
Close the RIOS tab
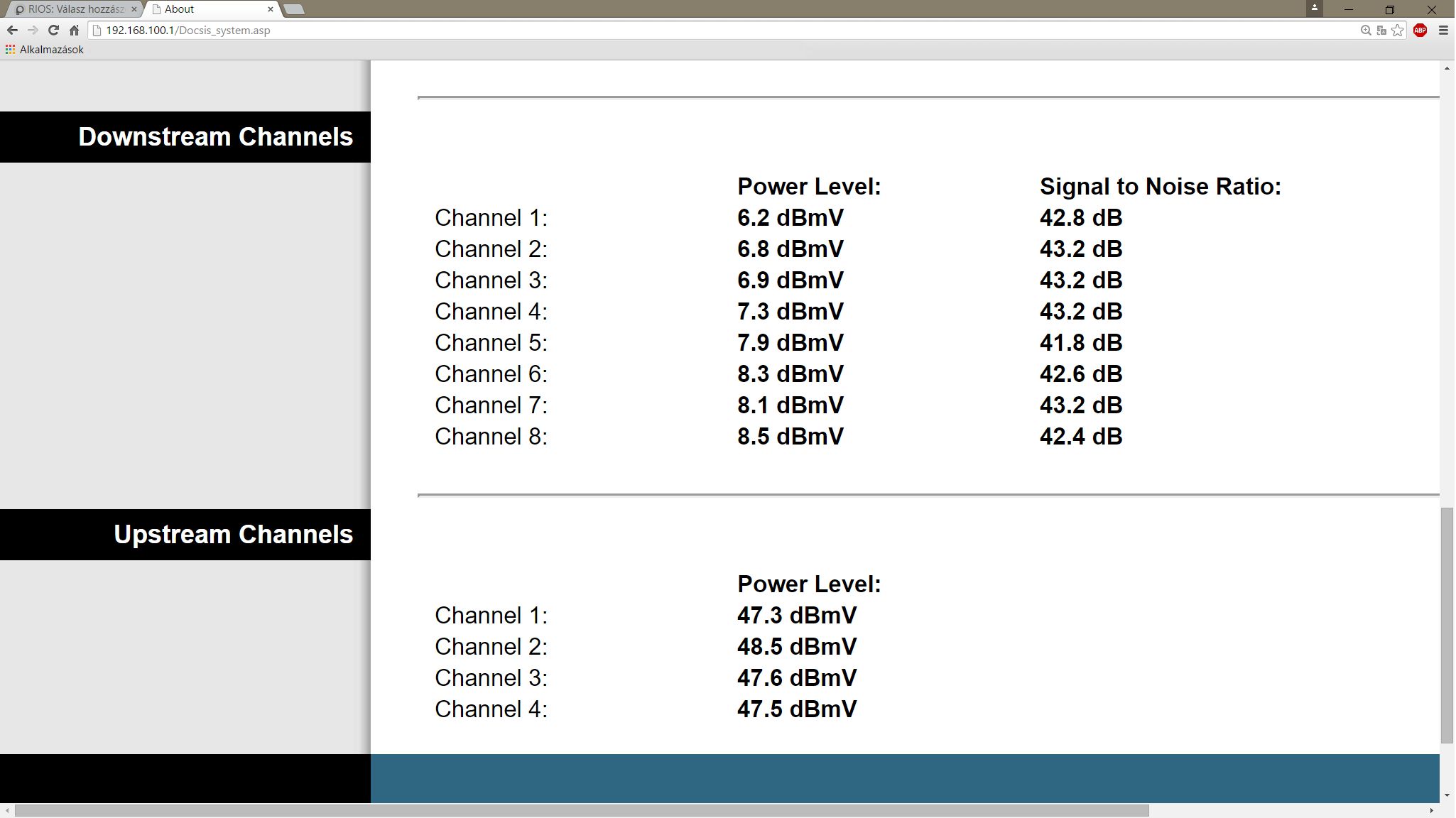tap(134, 9)
